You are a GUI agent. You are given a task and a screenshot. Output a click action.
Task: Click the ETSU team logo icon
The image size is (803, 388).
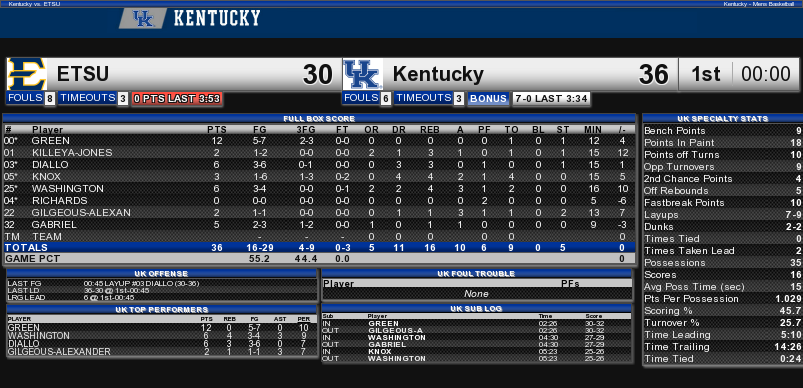(x=27, y=74)
